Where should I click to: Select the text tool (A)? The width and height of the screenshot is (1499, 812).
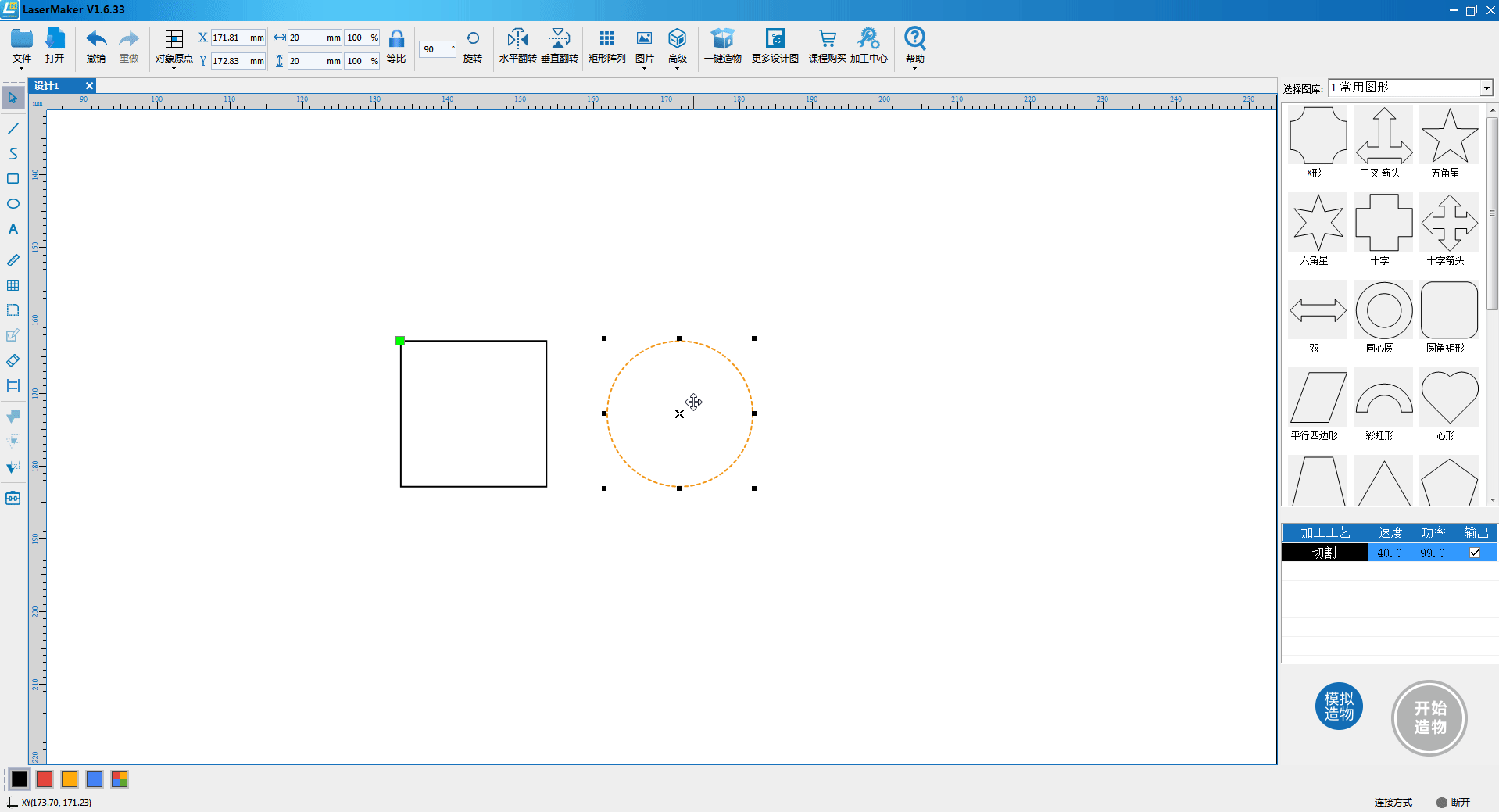pyautogui.click(x=13, y=229)
